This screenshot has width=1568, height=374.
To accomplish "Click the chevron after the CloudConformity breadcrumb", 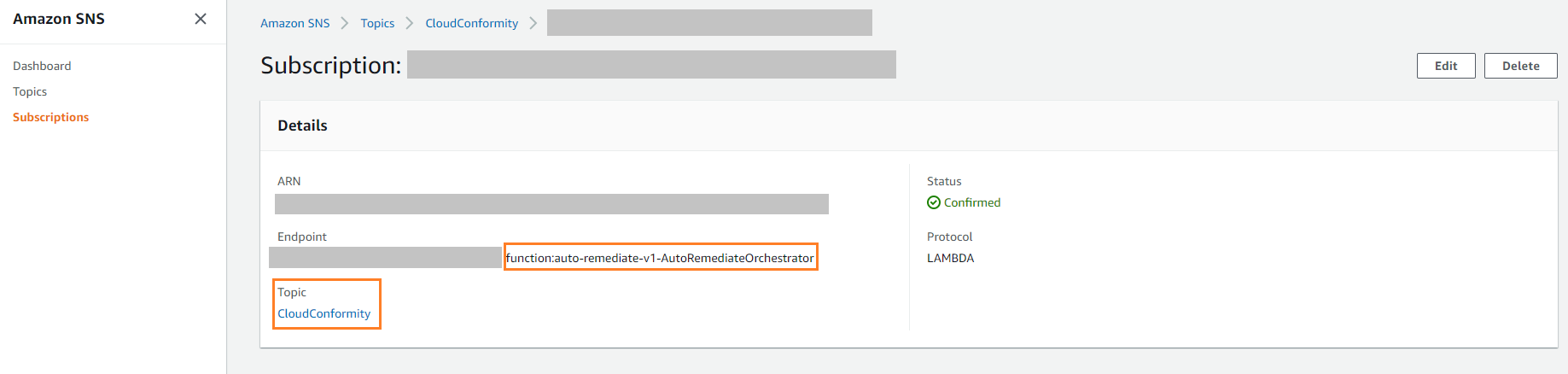I will [x=533, y=23].
